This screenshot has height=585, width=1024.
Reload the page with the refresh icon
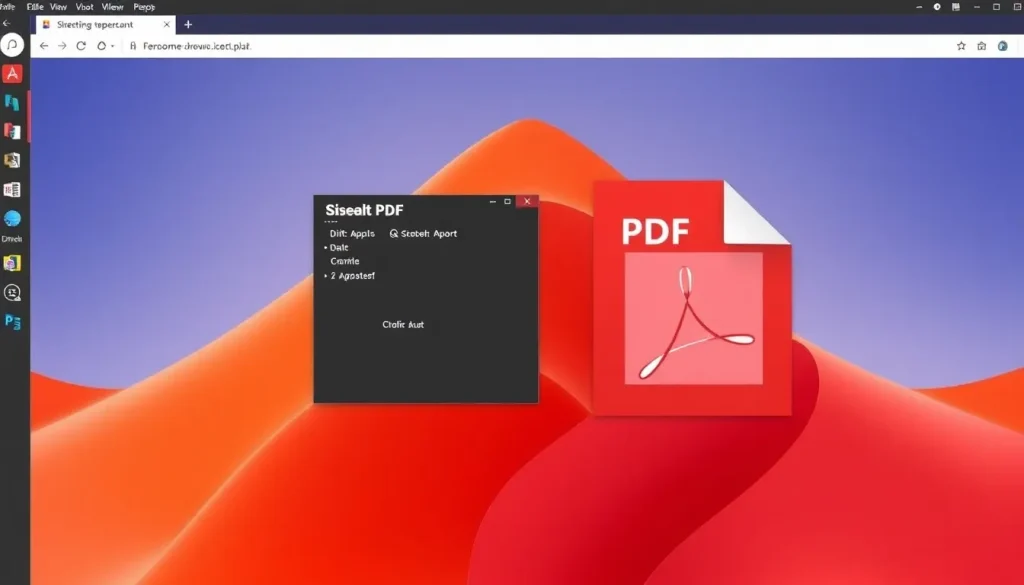tap(81, 46)
